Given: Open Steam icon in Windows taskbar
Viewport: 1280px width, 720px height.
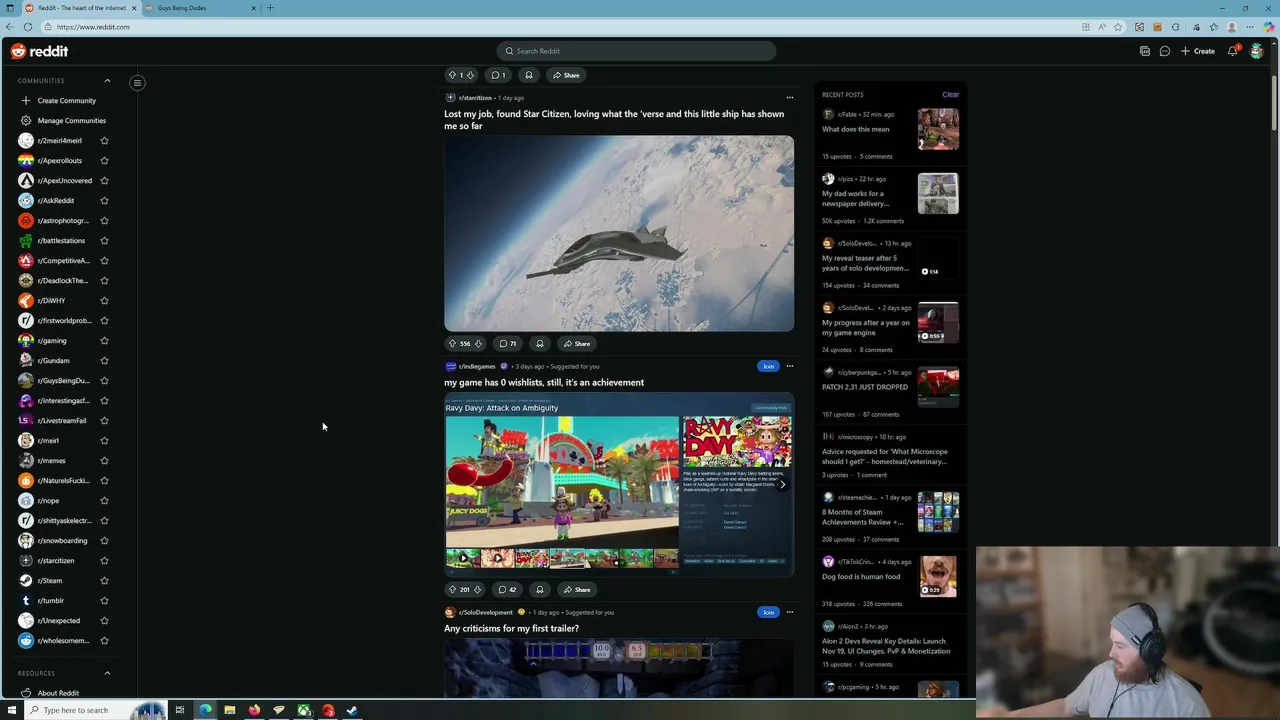Looking at the screenshot, I should 352,710.
